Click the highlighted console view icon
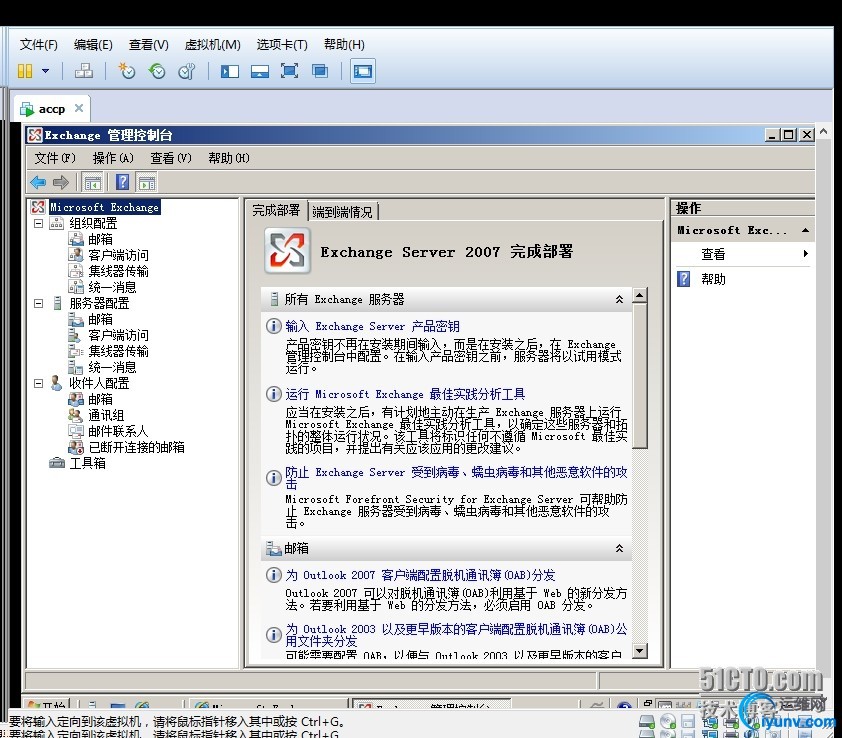Viewport: 842px width, 738px height. pyautogui.click(x=362, y=71)
